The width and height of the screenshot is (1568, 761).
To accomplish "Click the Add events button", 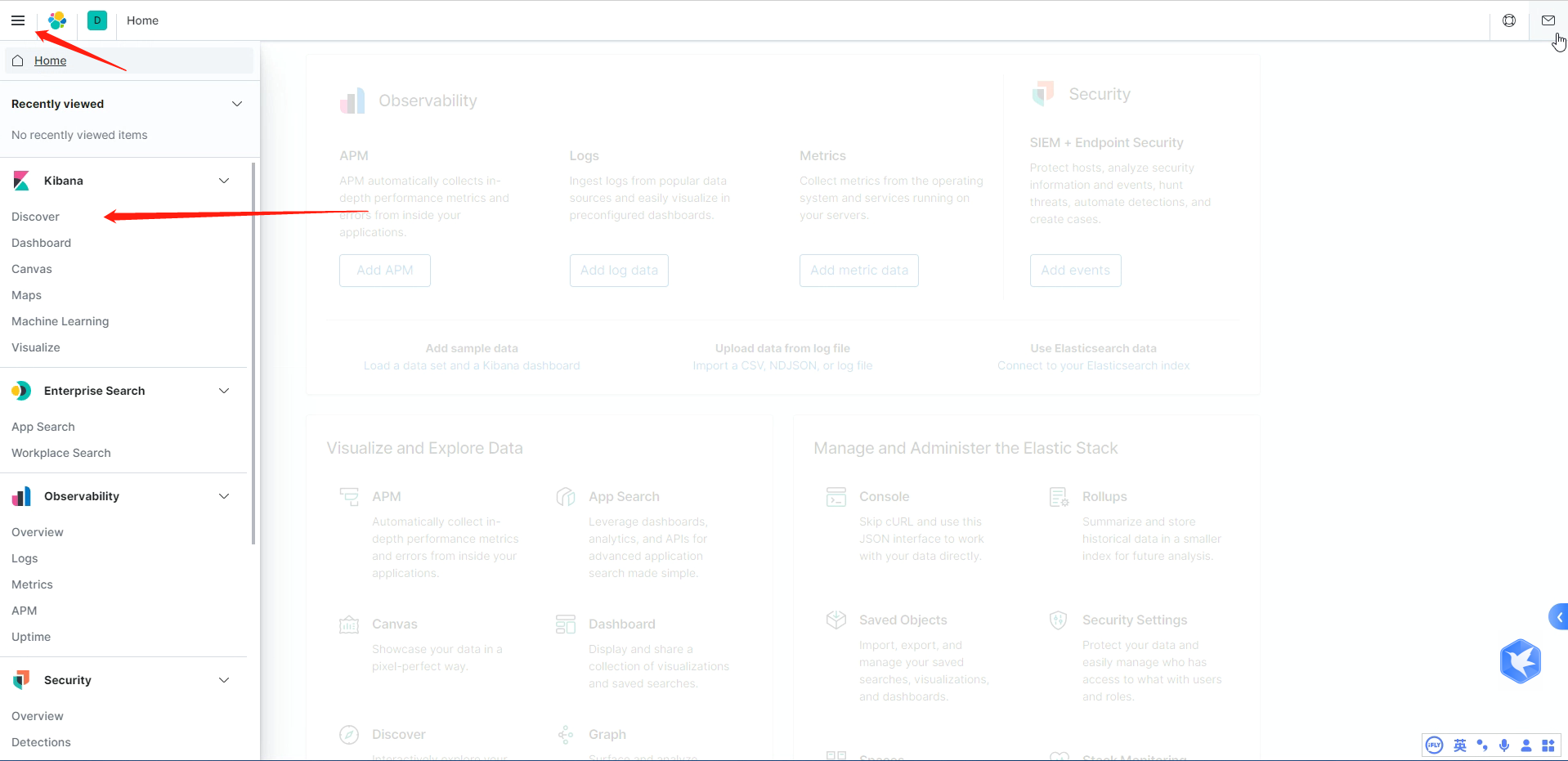I will 1076,271.
